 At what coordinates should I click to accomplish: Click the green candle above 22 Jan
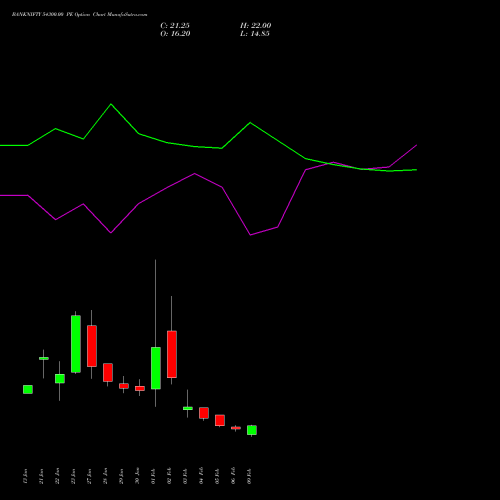[x=60, y=378]
